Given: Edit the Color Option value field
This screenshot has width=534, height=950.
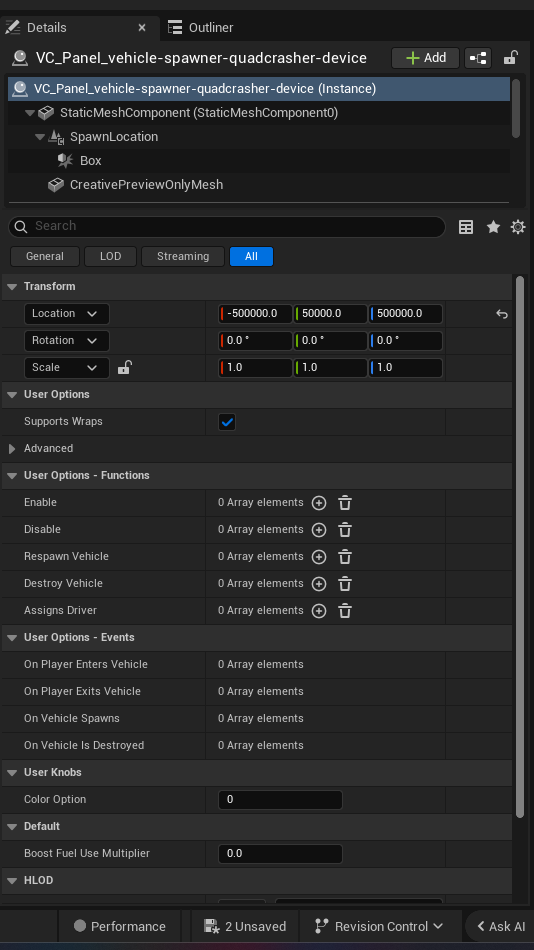Looking at the screenshot, I should click(280, 800).
